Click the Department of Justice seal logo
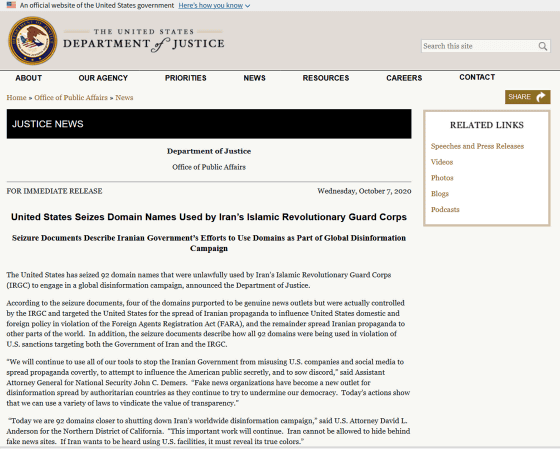The image size is (560, 449). pyautogui.click(x=32, y=41)
